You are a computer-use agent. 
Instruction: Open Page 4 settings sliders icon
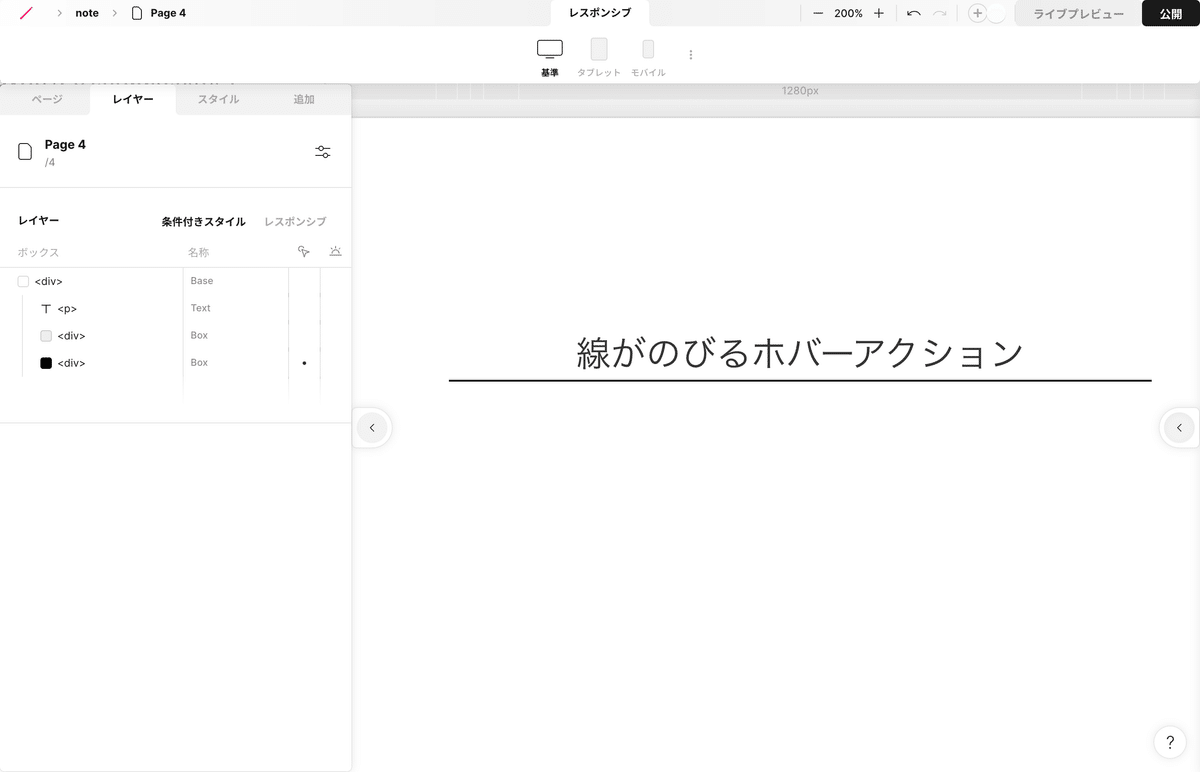[323, 152]
